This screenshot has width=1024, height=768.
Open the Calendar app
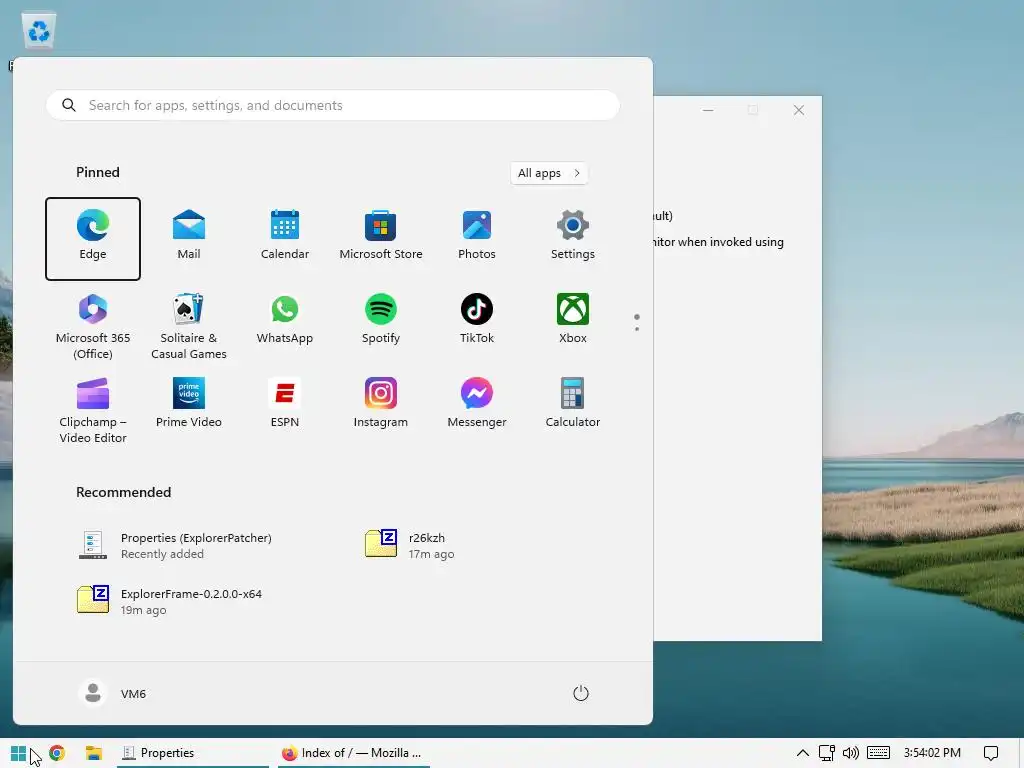[x=285, y=238]
